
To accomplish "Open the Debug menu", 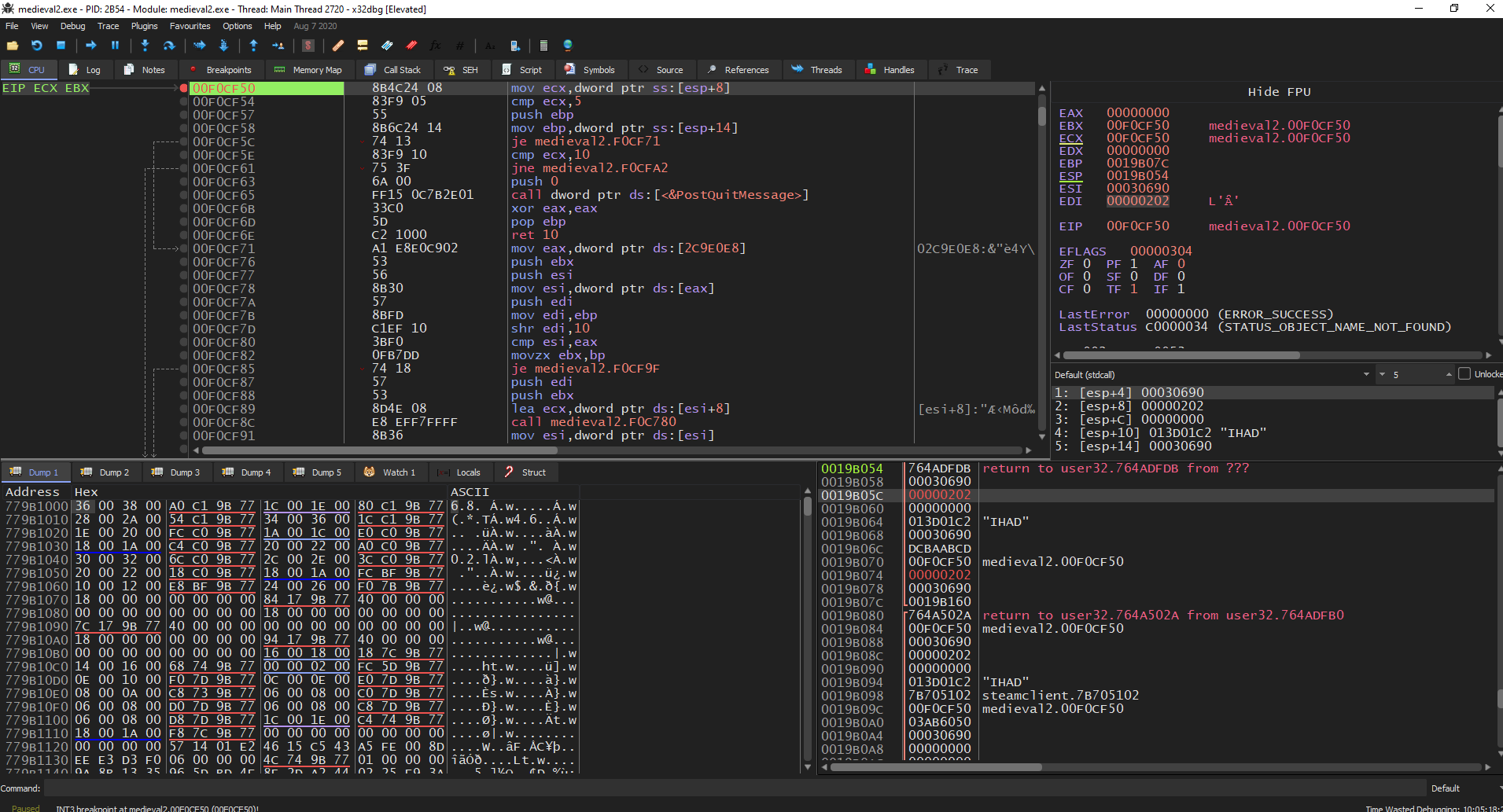I will point(72,26).
